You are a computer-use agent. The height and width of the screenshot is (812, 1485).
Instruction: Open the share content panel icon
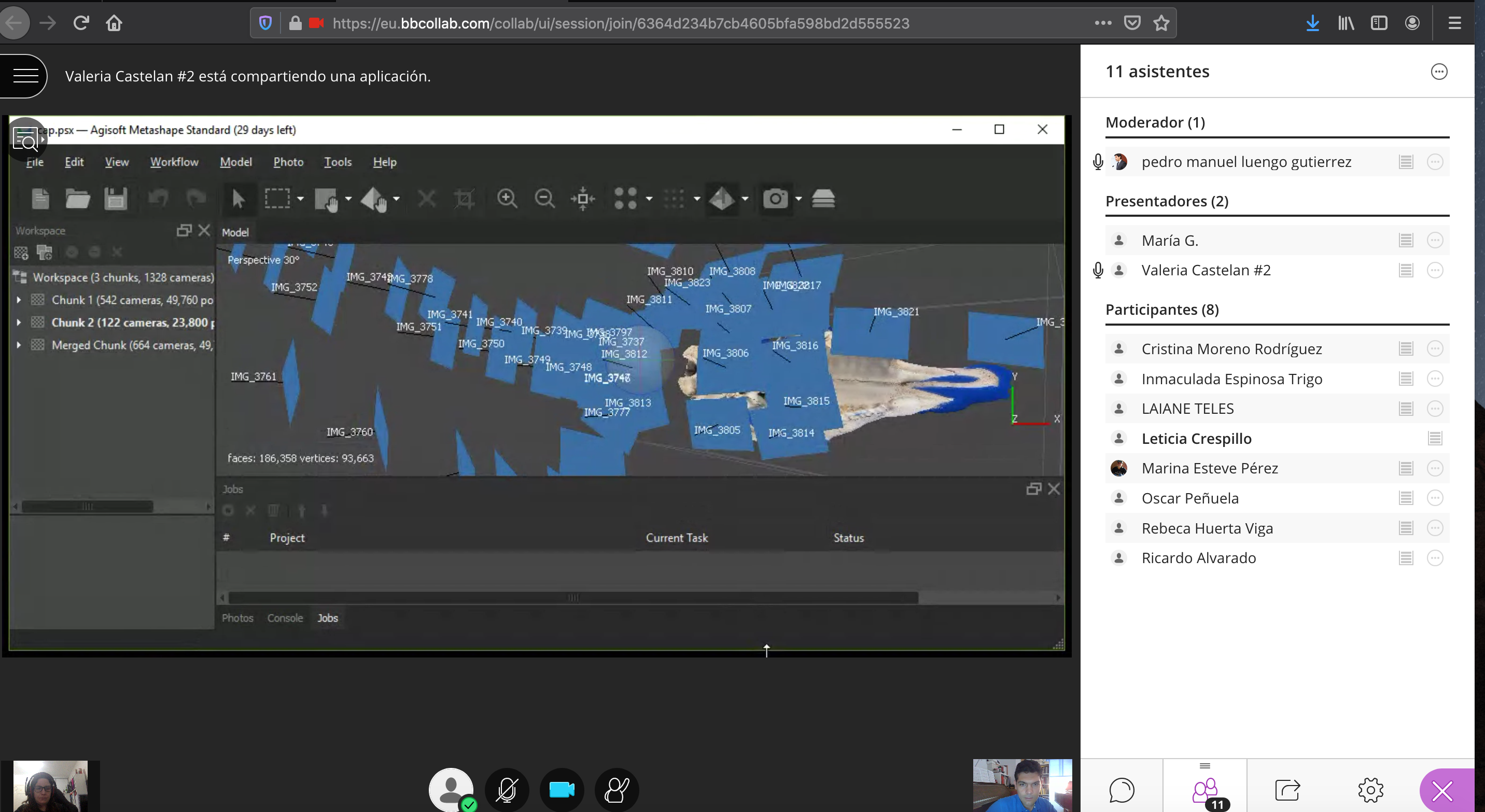[x=1287, y=790]
